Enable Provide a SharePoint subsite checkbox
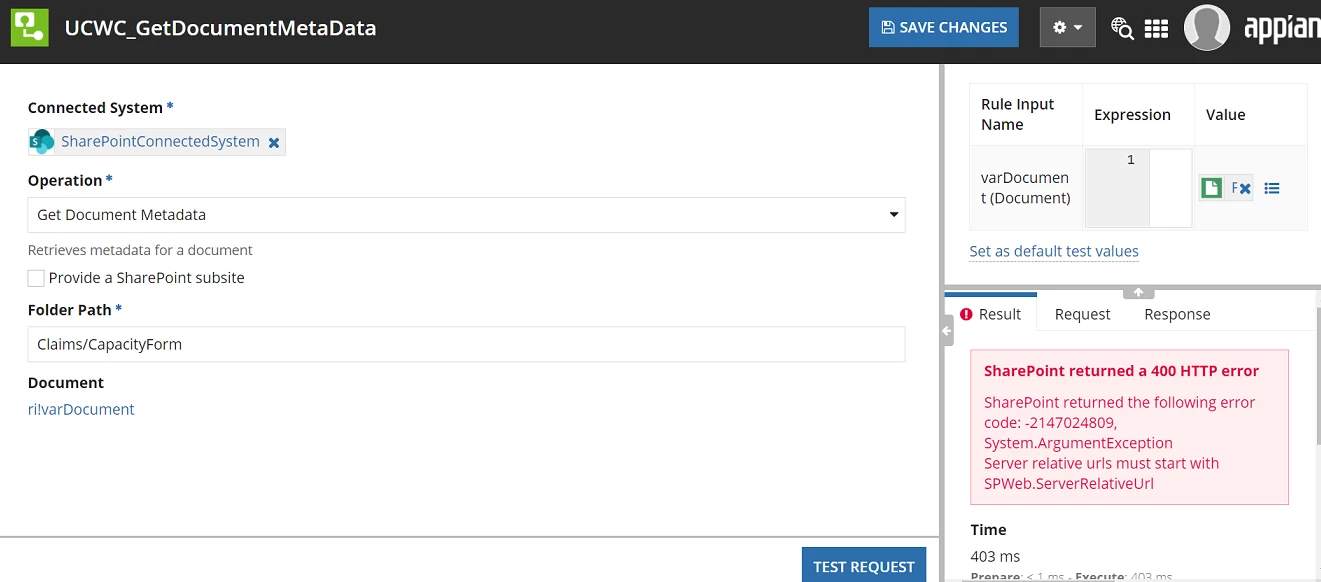This screenshot has width=1321, height=582. (36, 278)
